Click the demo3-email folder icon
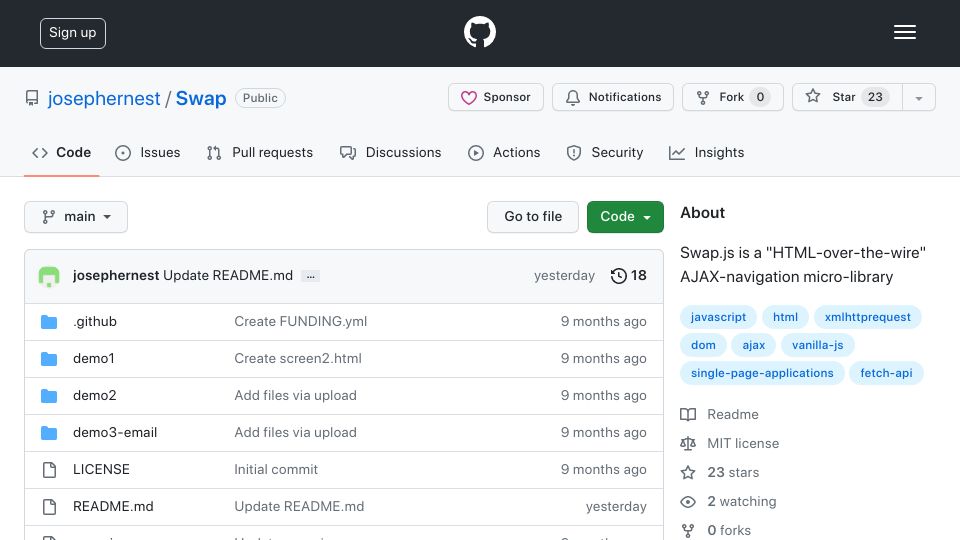 (49, 433)
